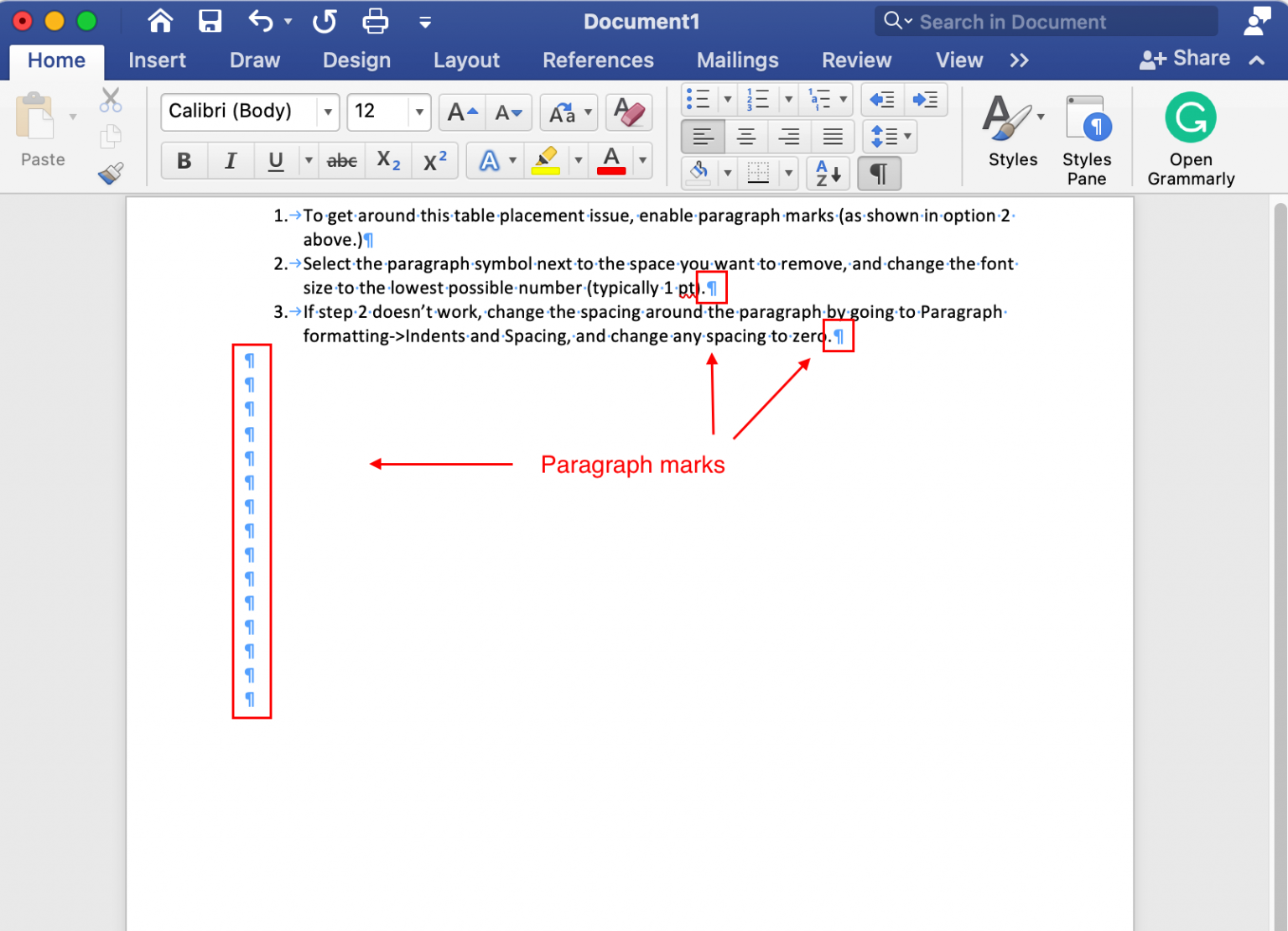Click the Print icon in Quick Access toolbar
The image size is (1288, 931).
[375, 21]
